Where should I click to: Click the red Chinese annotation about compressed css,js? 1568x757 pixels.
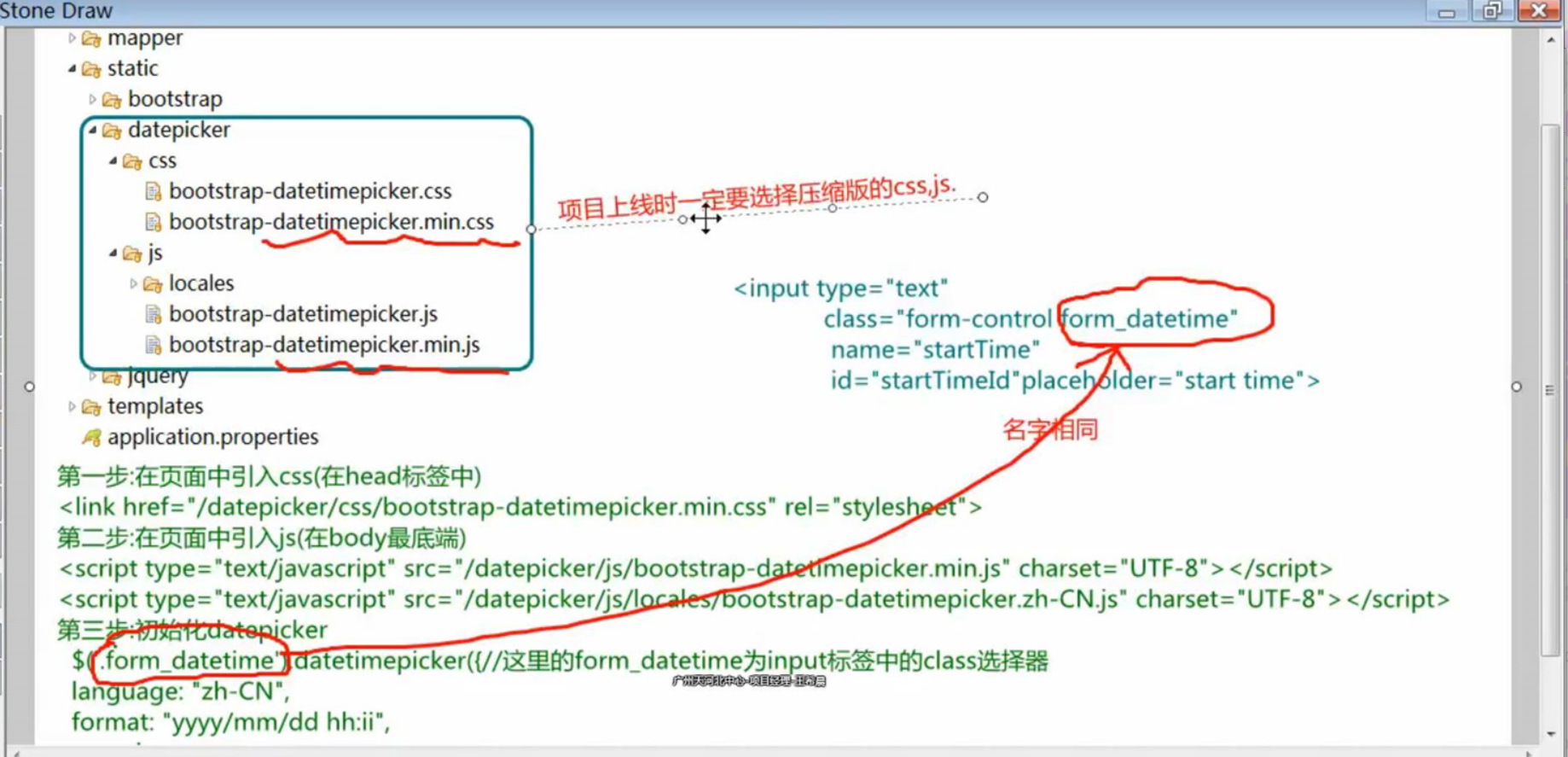758,198
